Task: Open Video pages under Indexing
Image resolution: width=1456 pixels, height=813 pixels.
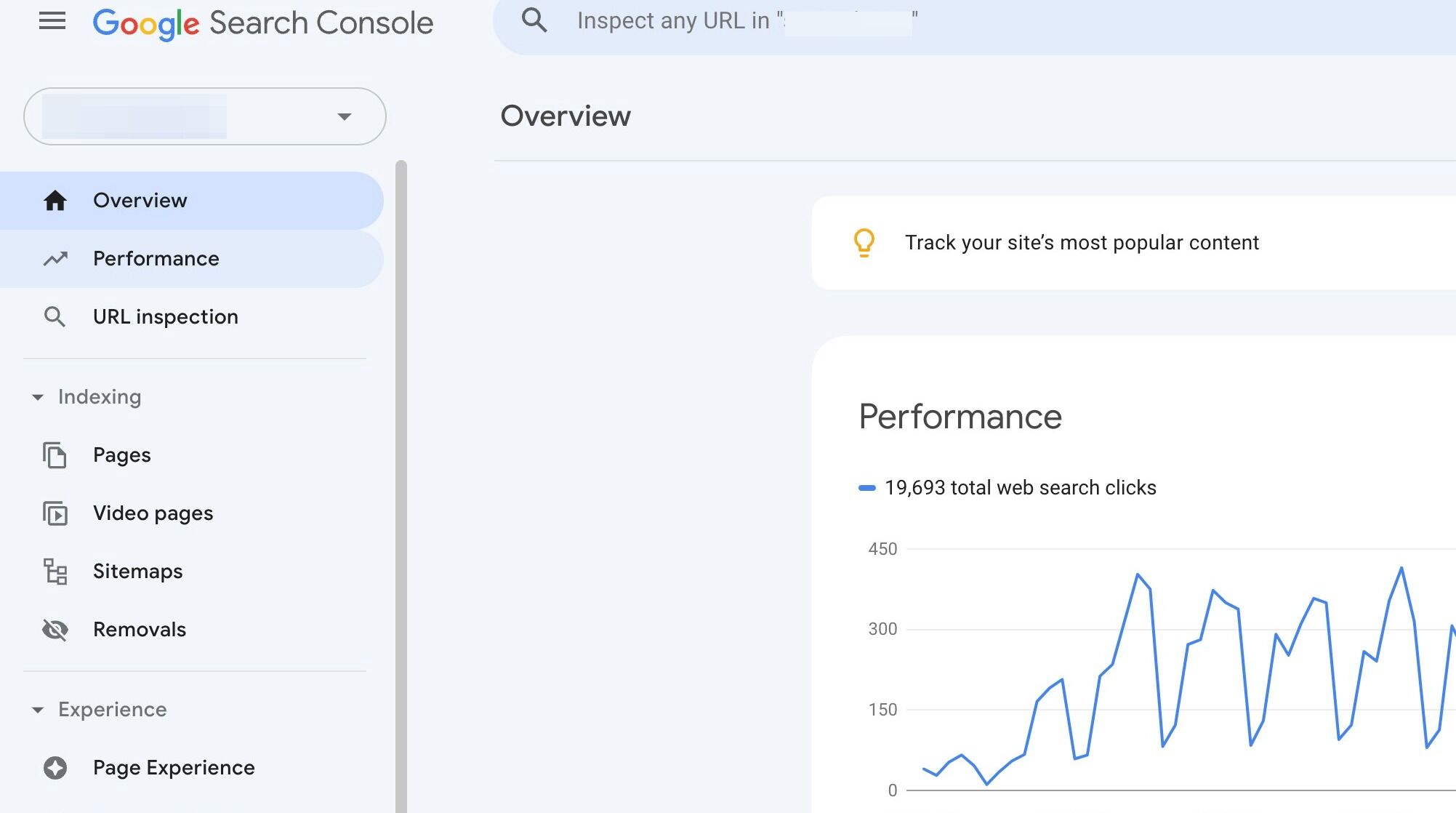Action: point(192,513)
